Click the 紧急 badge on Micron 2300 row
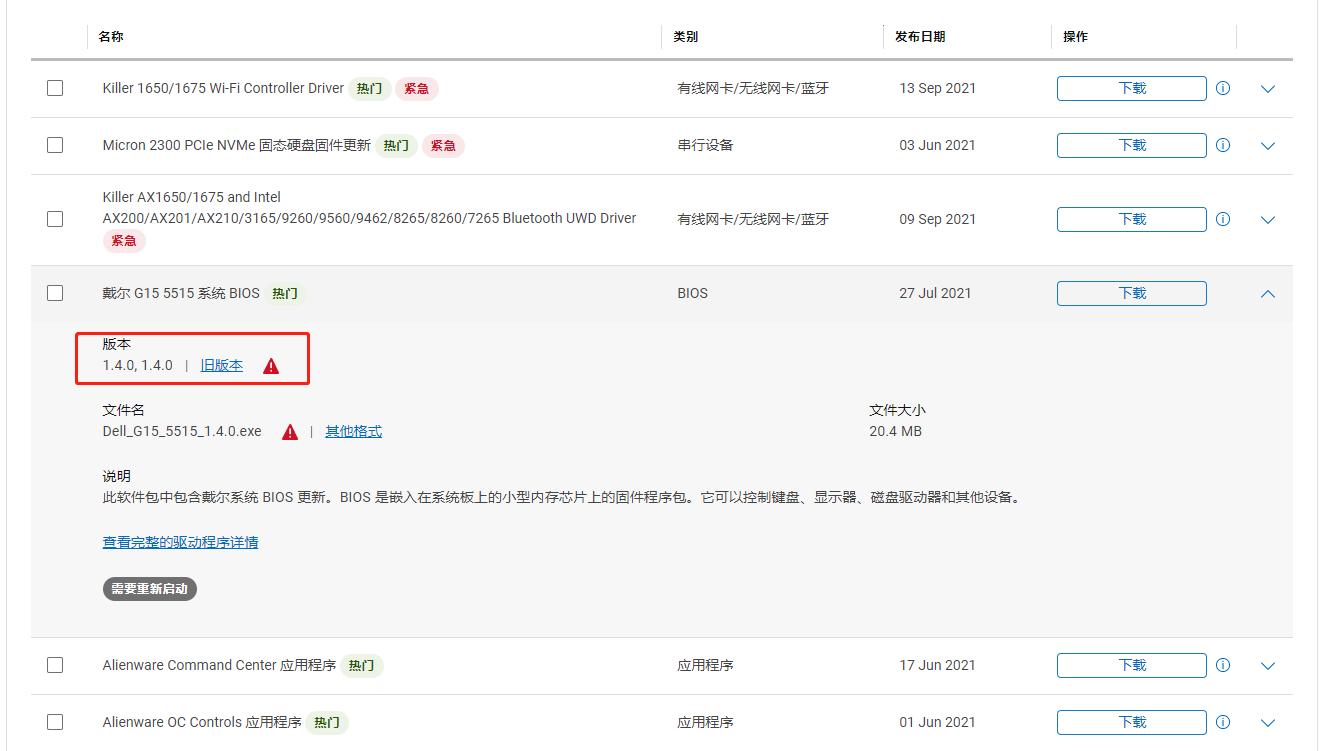Screen dimensions: 1326x751 pos(443,145)
